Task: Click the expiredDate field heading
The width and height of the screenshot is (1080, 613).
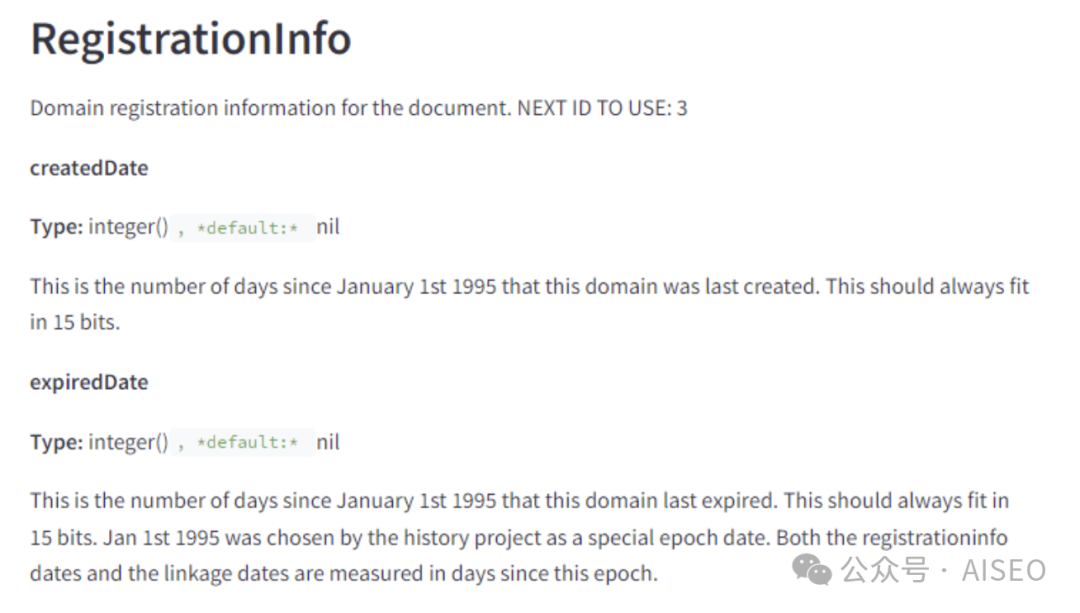Action: [89, 382]
